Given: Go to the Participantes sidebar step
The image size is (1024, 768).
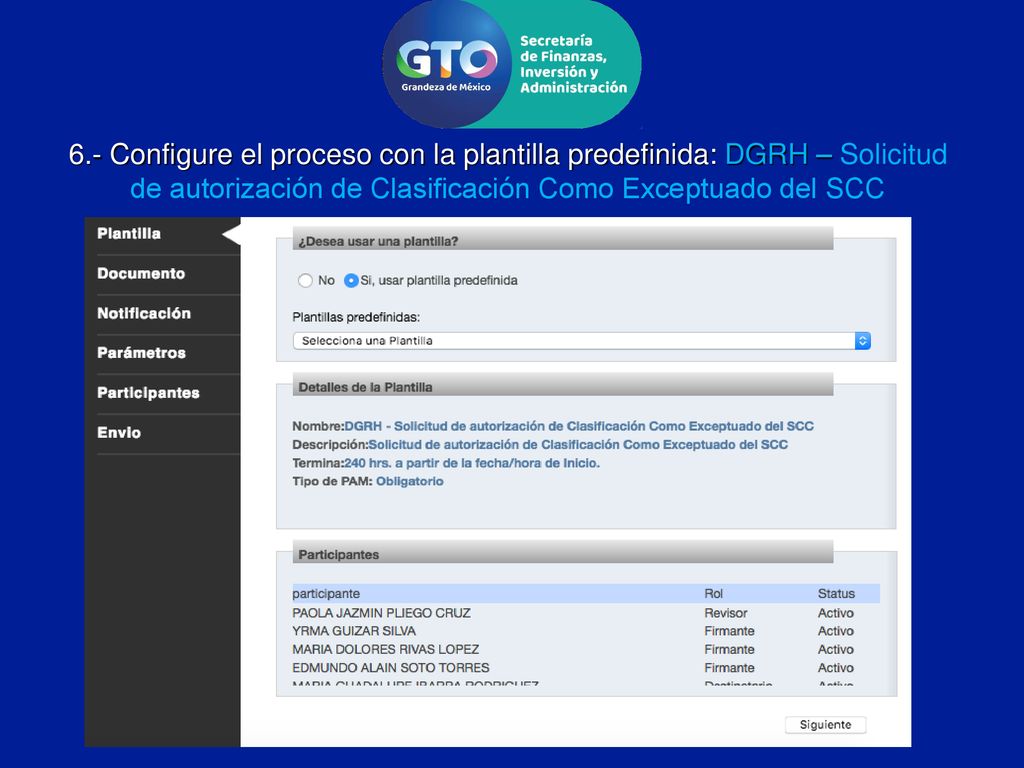Looking at the screenshot, I should (x=148, y=393).
